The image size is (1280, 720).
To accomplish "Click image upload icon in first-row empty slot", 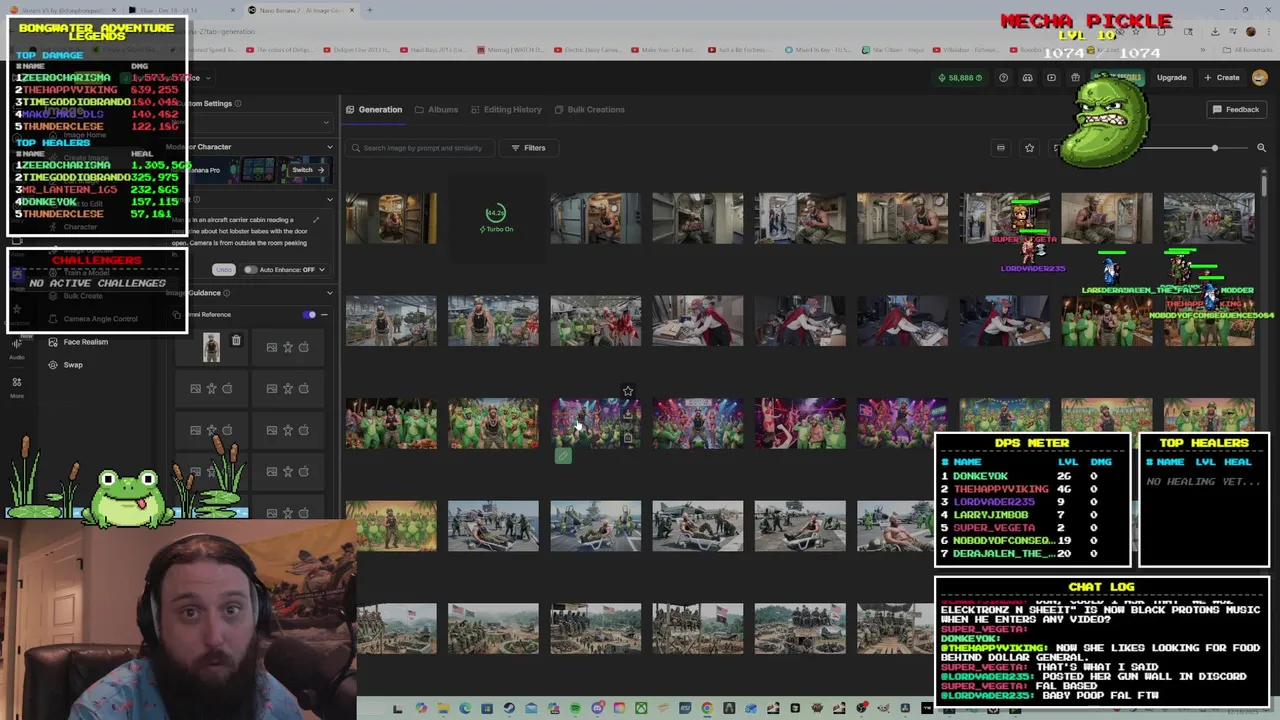I will (x=272, y=348).
